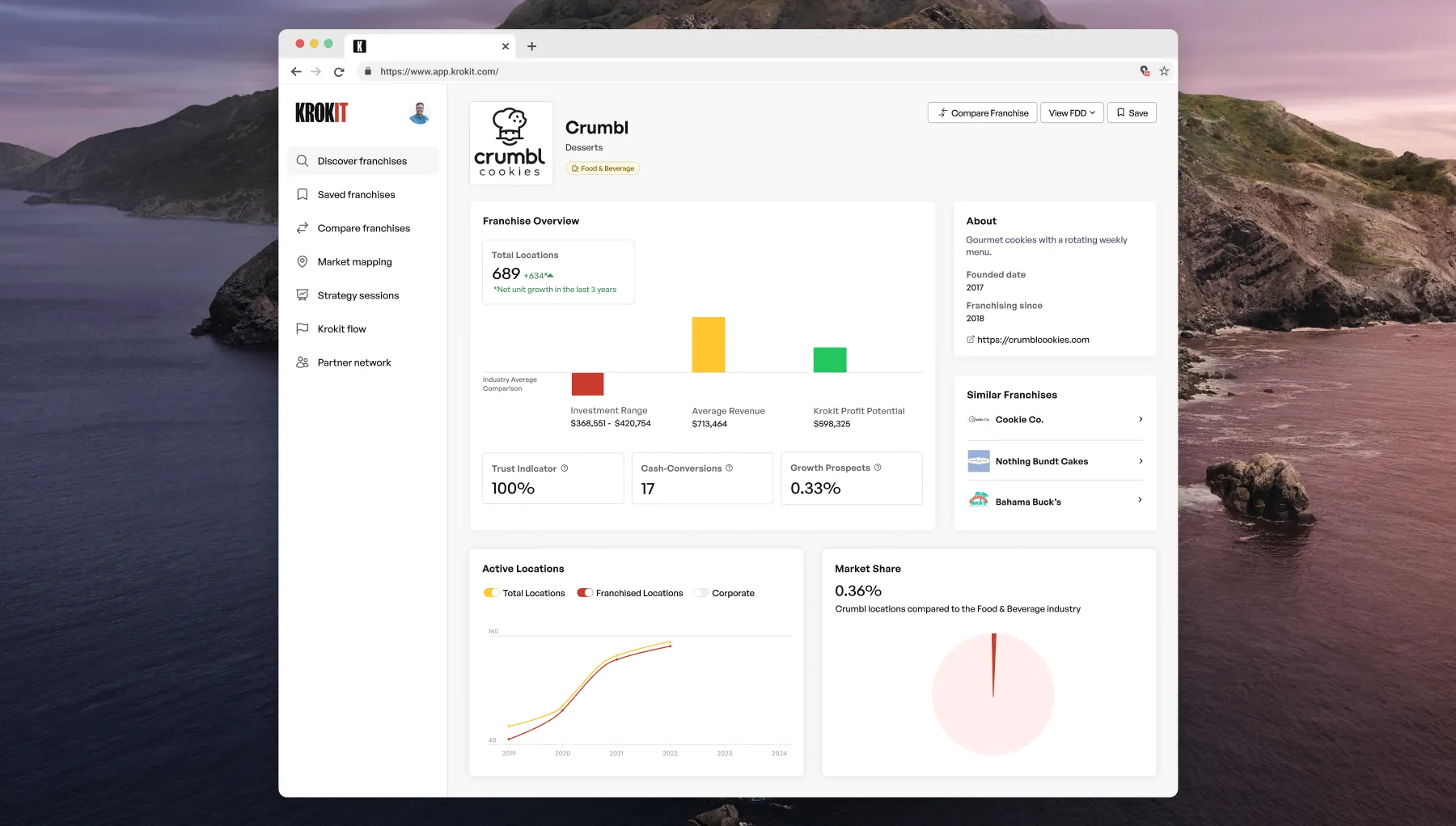Image resolution: width=1456 pixels, height=826 pixels.
Task: Click the Trust Indicator 100% card
Action: click(552, 478)
